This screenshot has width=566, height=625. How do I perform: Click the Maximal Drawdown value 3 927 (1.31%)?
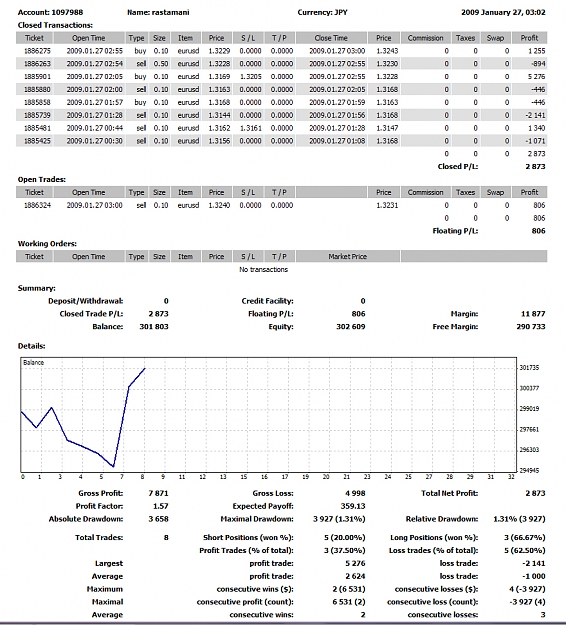pos(339,519)
